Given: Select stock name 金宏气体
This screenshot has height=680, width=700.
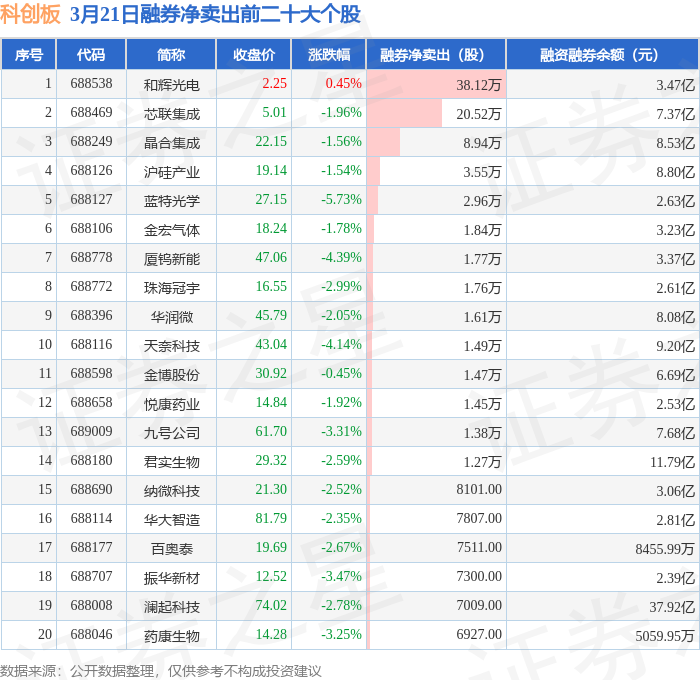Looking at the screenshot, I should pos(171,230).
